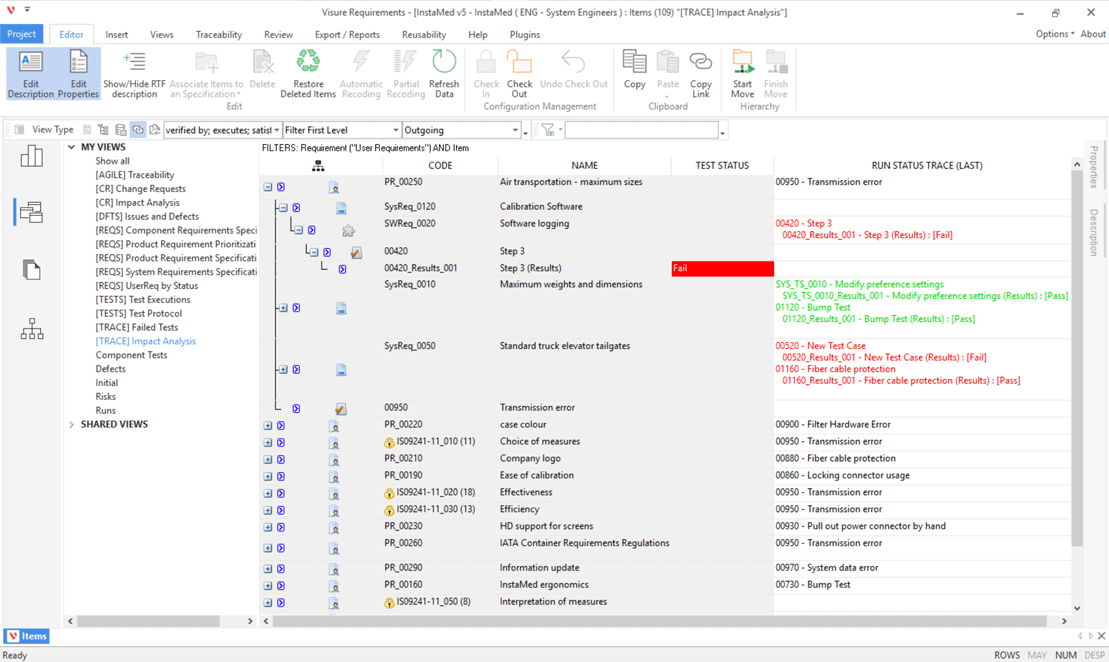Switch to the Review tab

(x=278, y=35)
